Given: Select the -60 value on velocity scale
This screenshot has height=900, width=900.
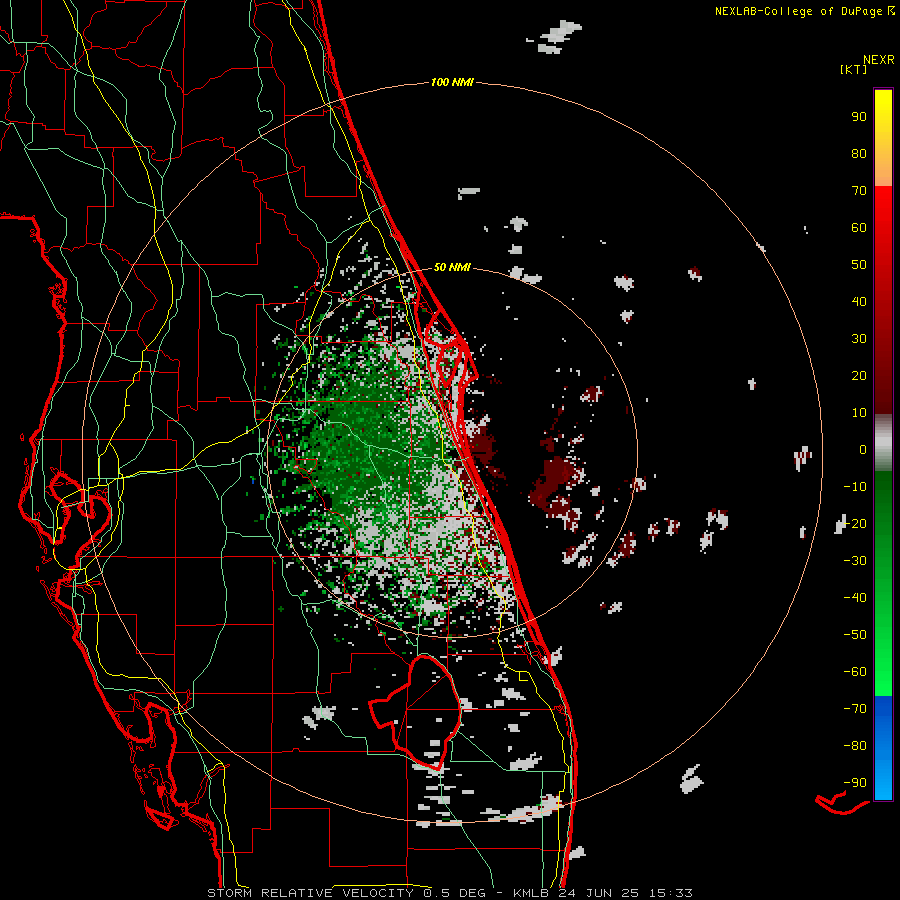Looking at the screenshot, I should 855,672.
